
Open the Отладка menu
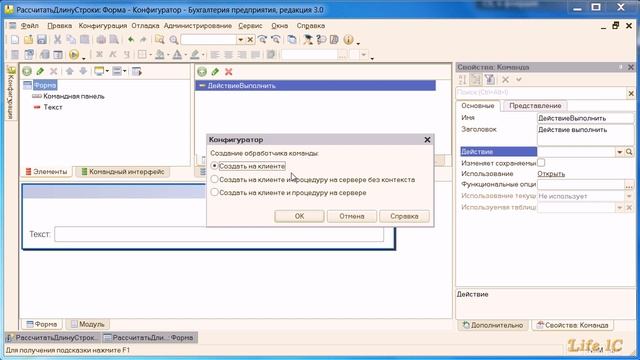pos(145,26)
